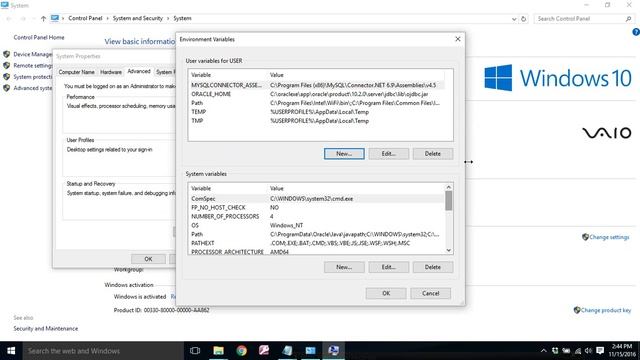Click the System Properties taskbar icon
The image size is (640, 360).
coord(333,351)
